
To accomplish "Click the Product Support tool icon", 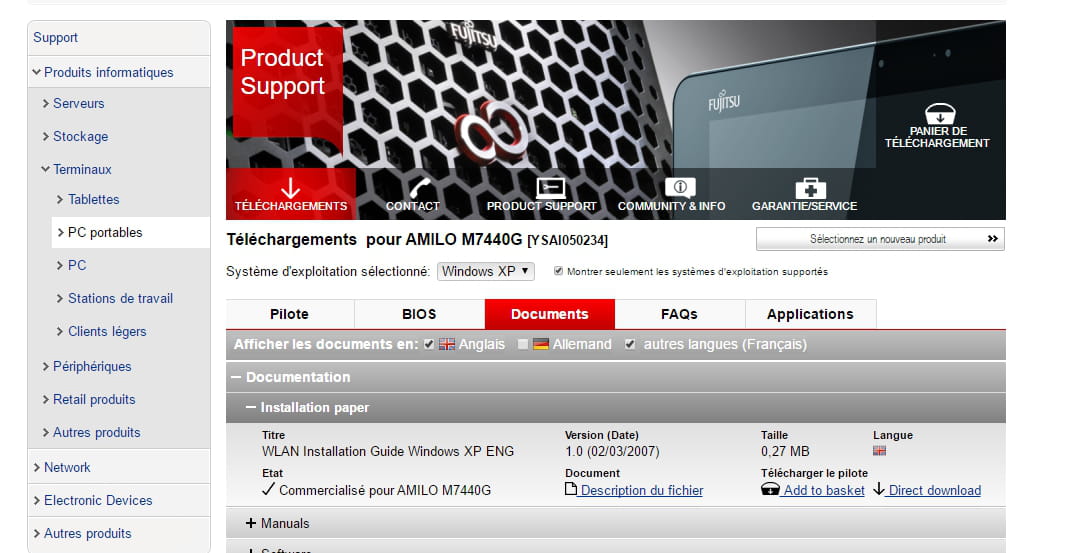I will point(550,187).
